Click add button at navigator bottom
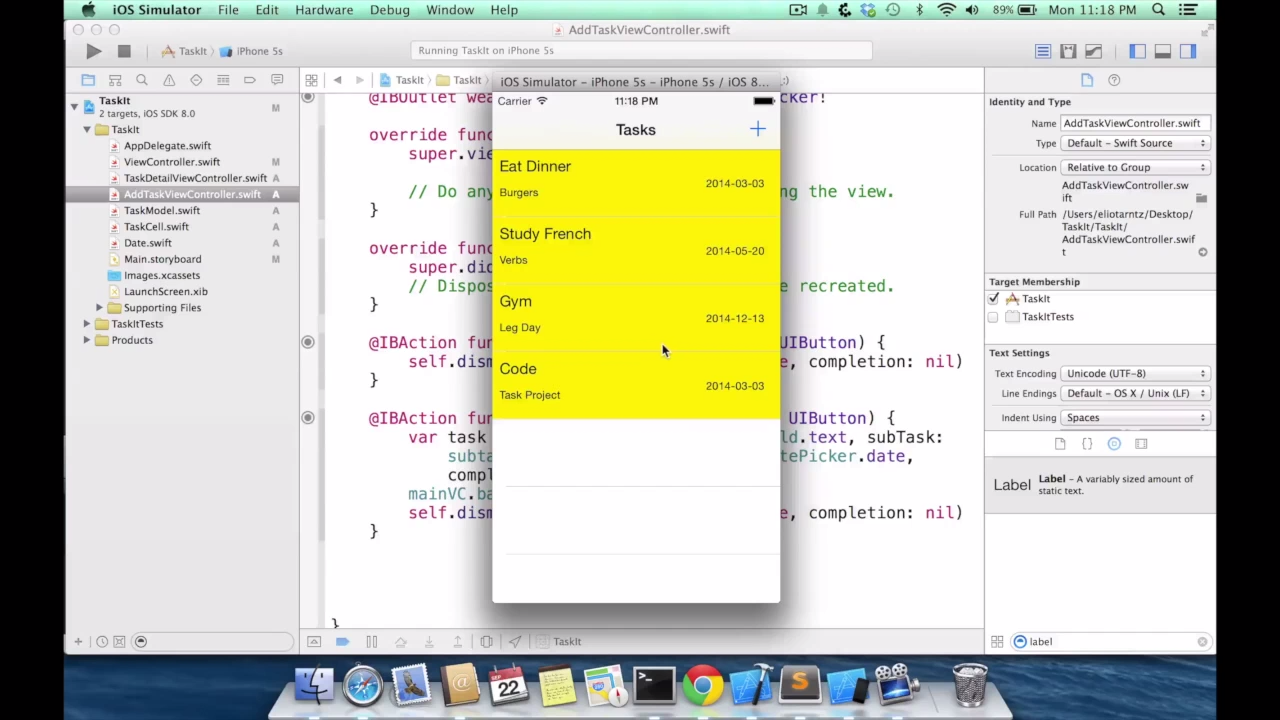Screen dimensions: 1280x720 [78, 642]
